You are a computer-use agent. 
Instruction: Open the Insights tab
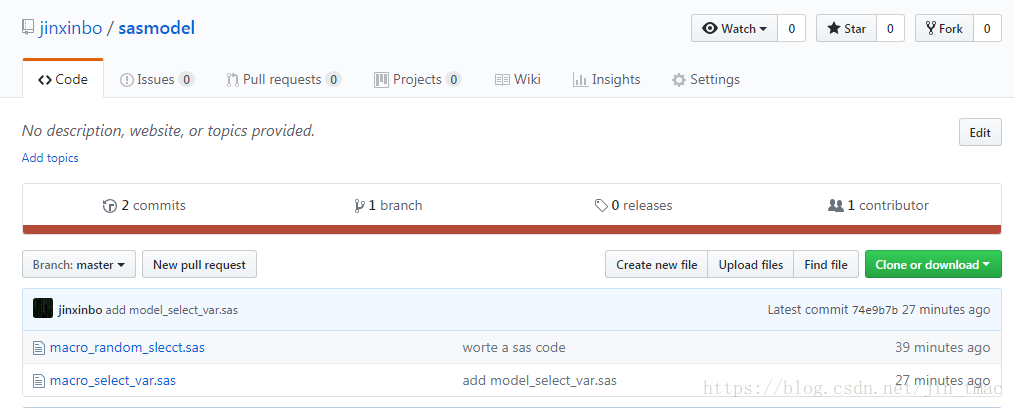point(607,80)
